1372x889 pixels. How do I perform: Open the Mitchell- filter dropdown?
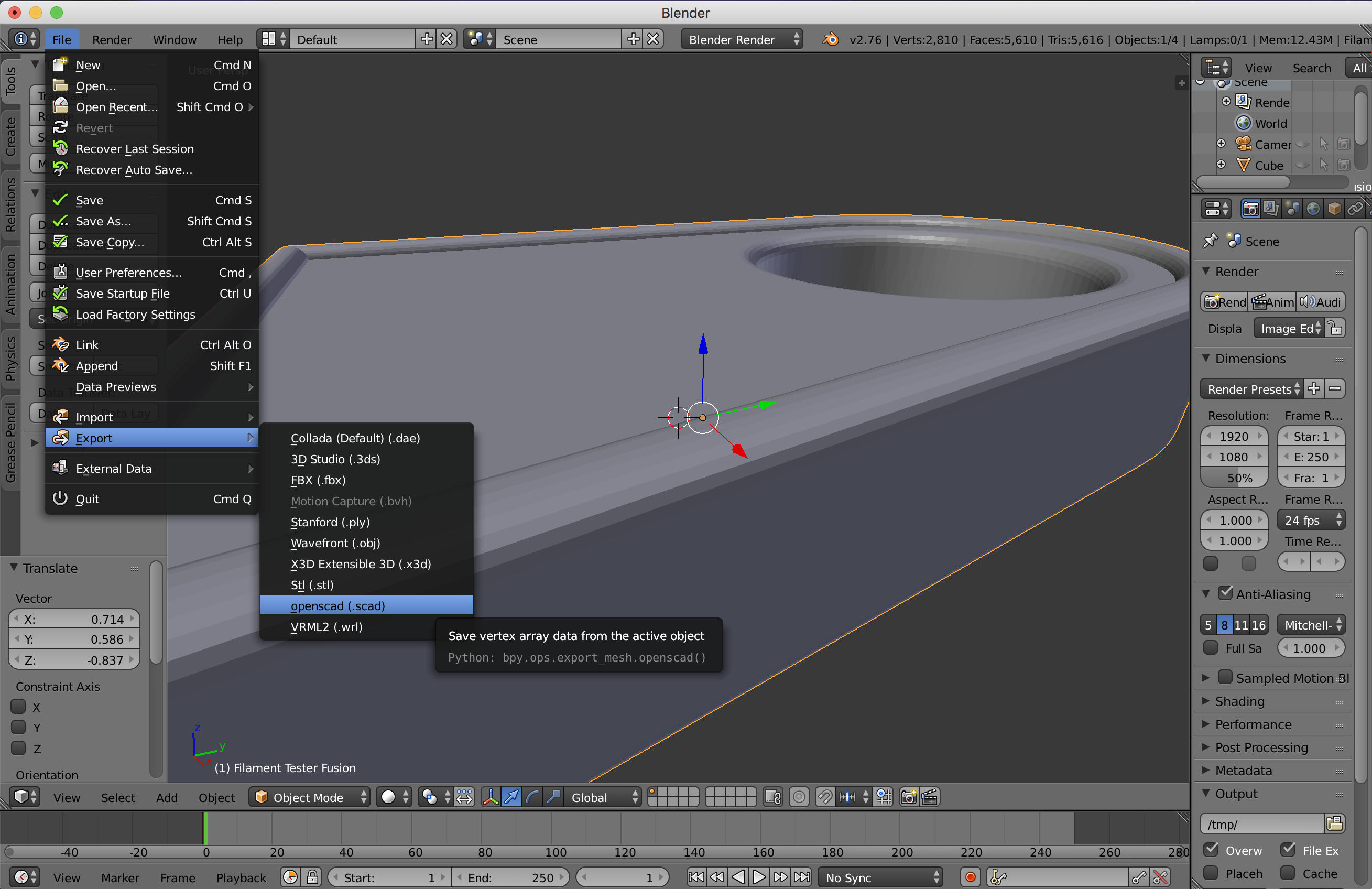pyautogui.click(x=1311, y=624)
